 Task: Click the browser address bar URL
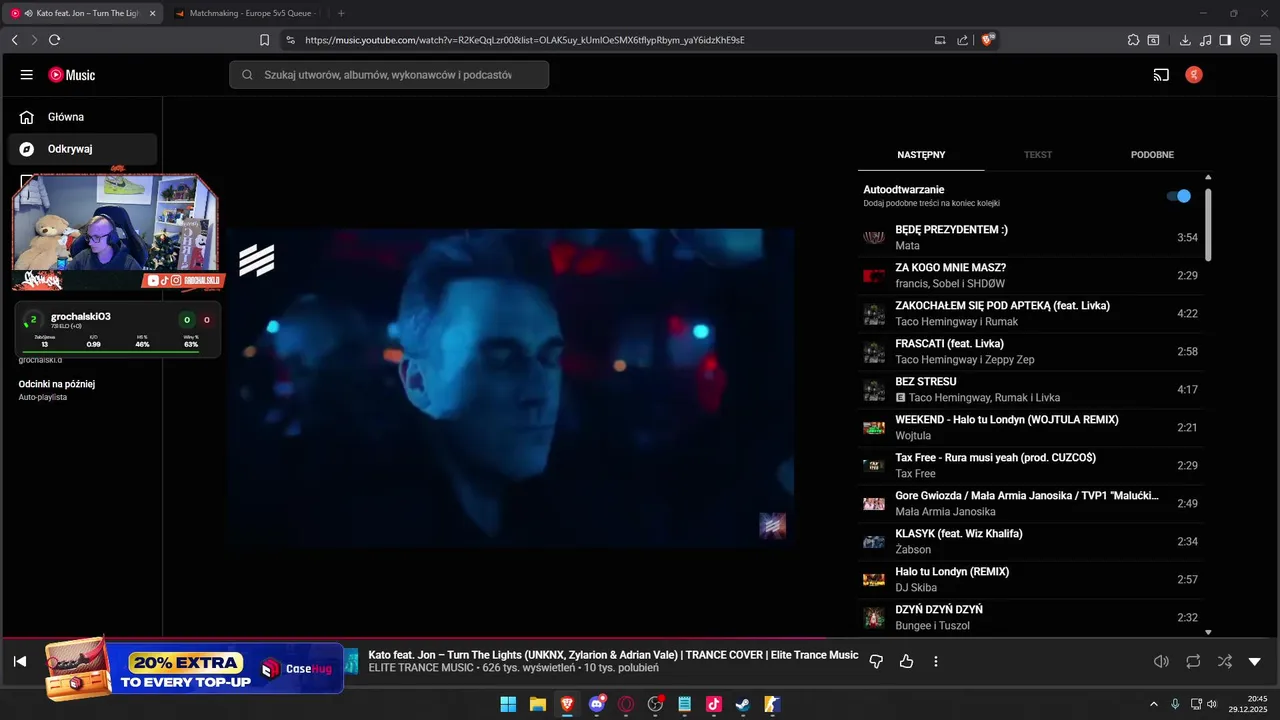[524, 40]
